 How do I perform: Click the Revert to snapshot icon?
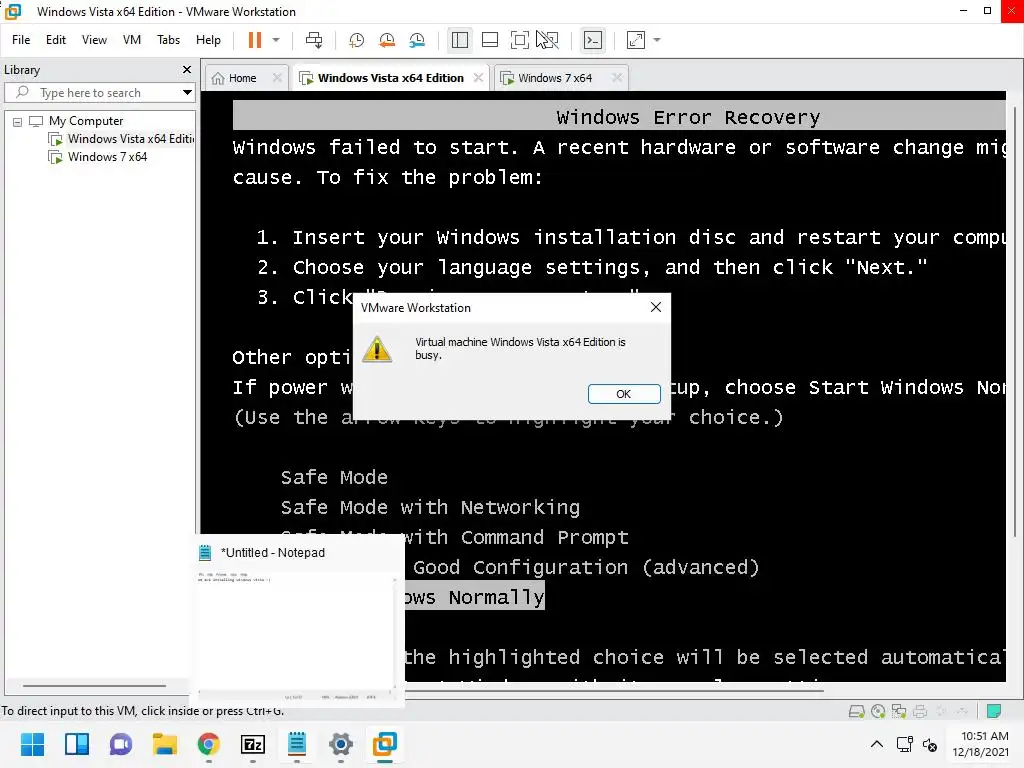pyautogui.click(x=387, y=40)
